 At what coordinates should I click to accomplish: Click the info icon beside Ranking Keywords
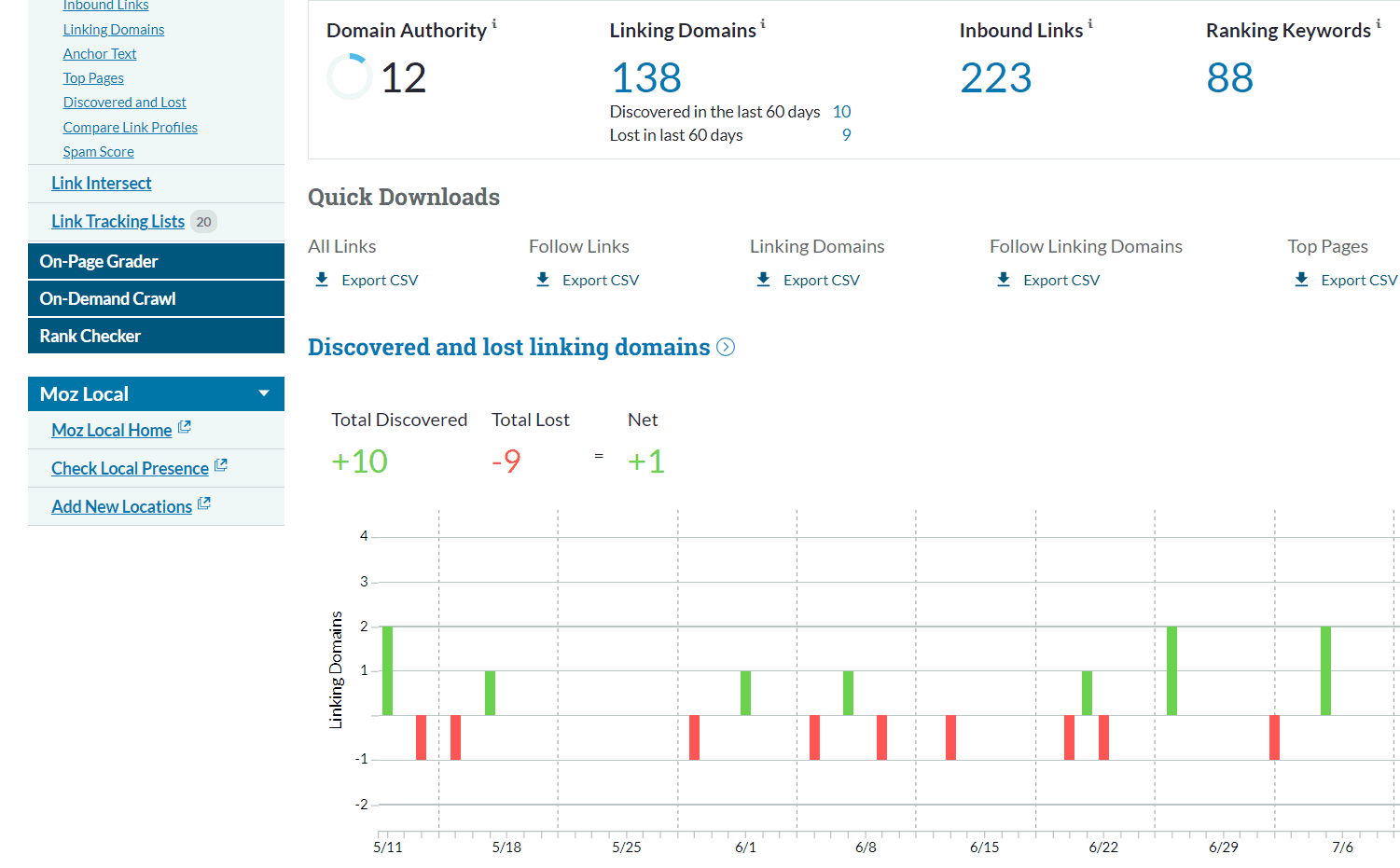(1378, 23)
